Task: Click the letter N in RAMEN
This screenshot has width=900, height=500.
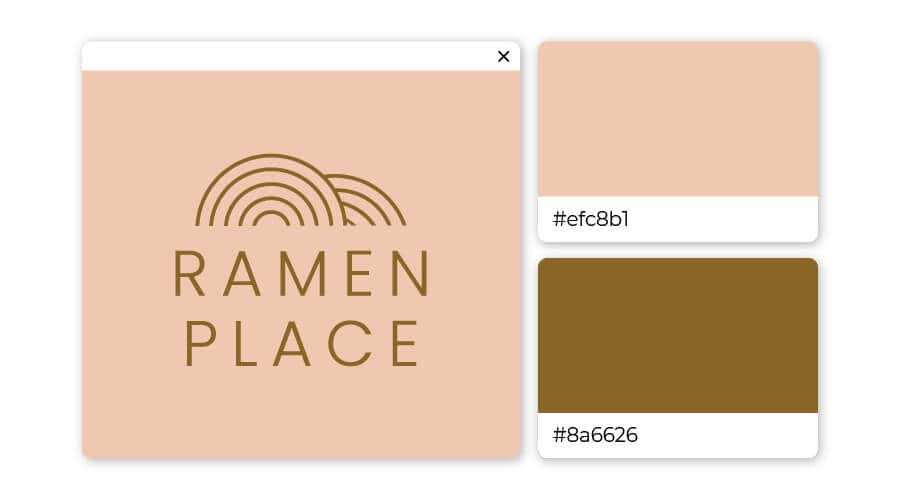Action: point(411,274)
